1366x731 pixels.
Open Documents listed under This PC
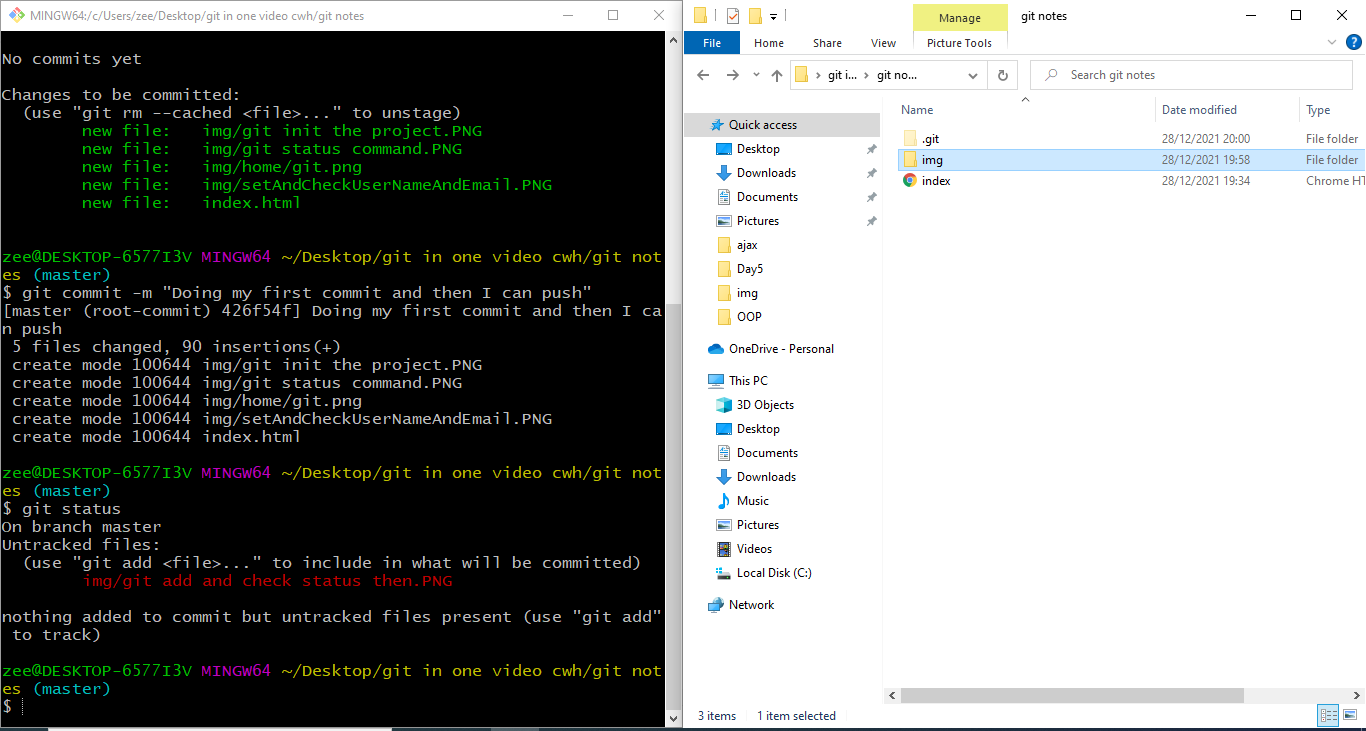[767, 453]
